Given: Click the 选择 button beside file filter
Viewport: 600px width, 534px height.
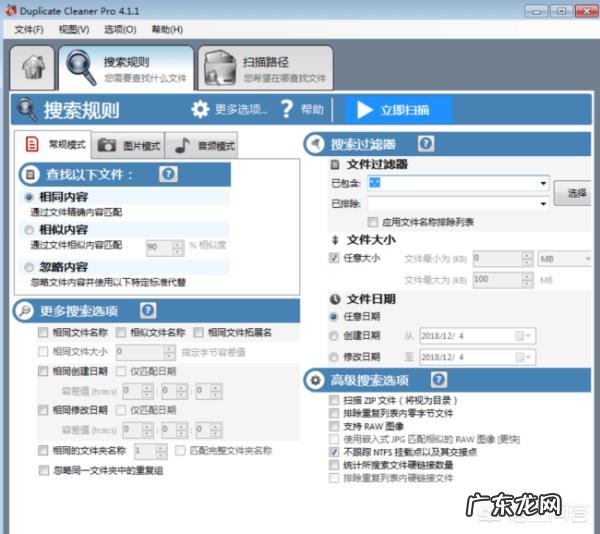Looking at the screenshot, I should [573, 193].
